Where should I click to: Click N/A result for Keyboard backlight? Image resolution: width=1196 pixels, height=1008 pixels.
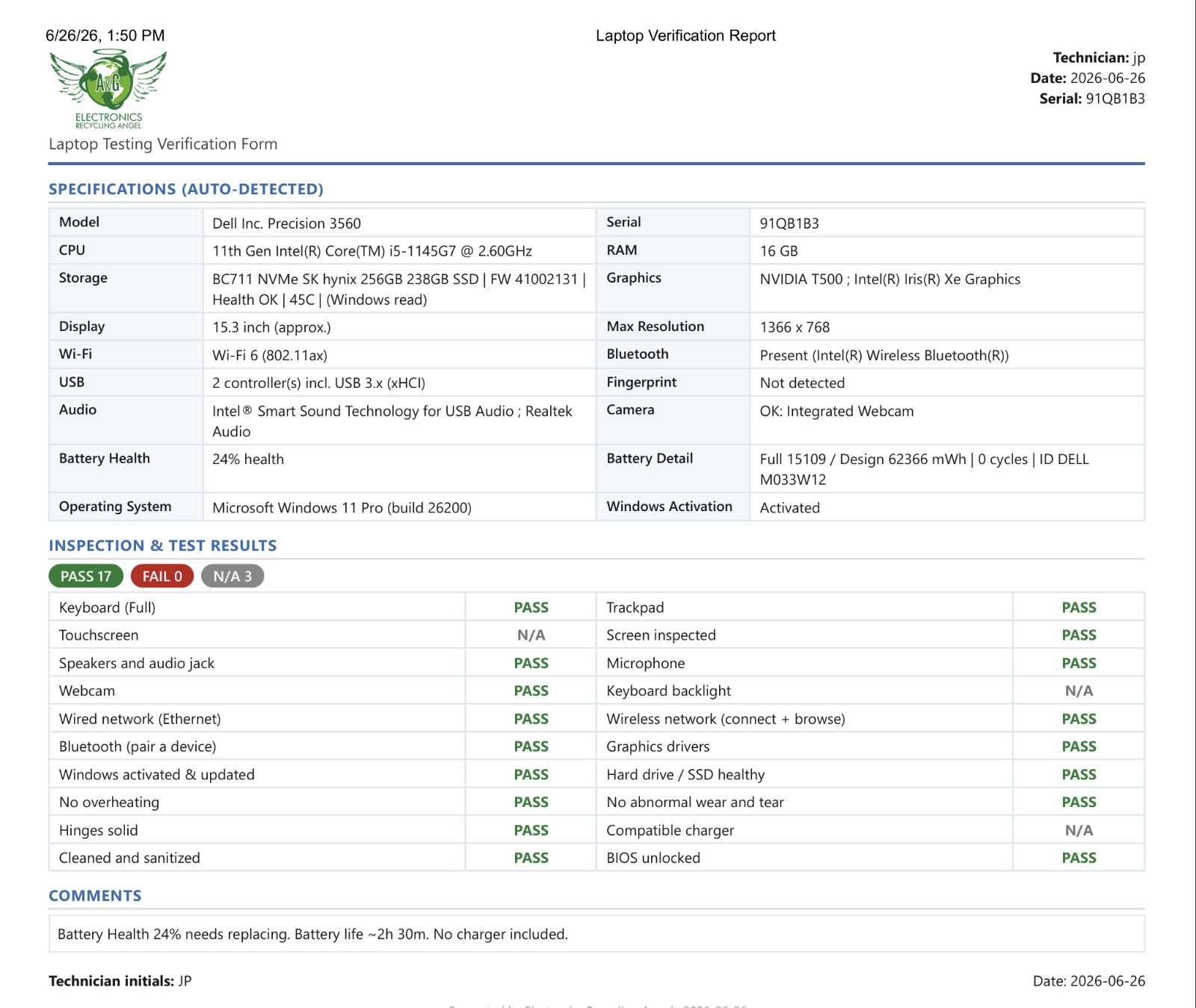(x=1079, y=691)
